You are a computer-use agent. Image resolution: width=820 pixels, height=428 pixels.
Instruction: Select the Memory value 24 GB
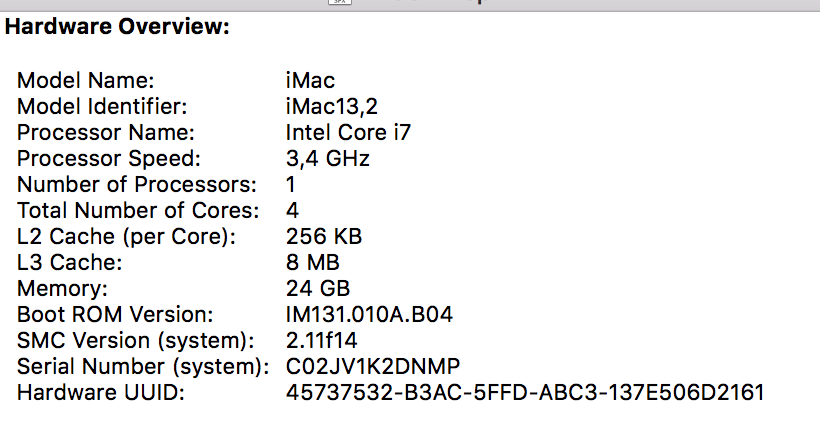318,288
